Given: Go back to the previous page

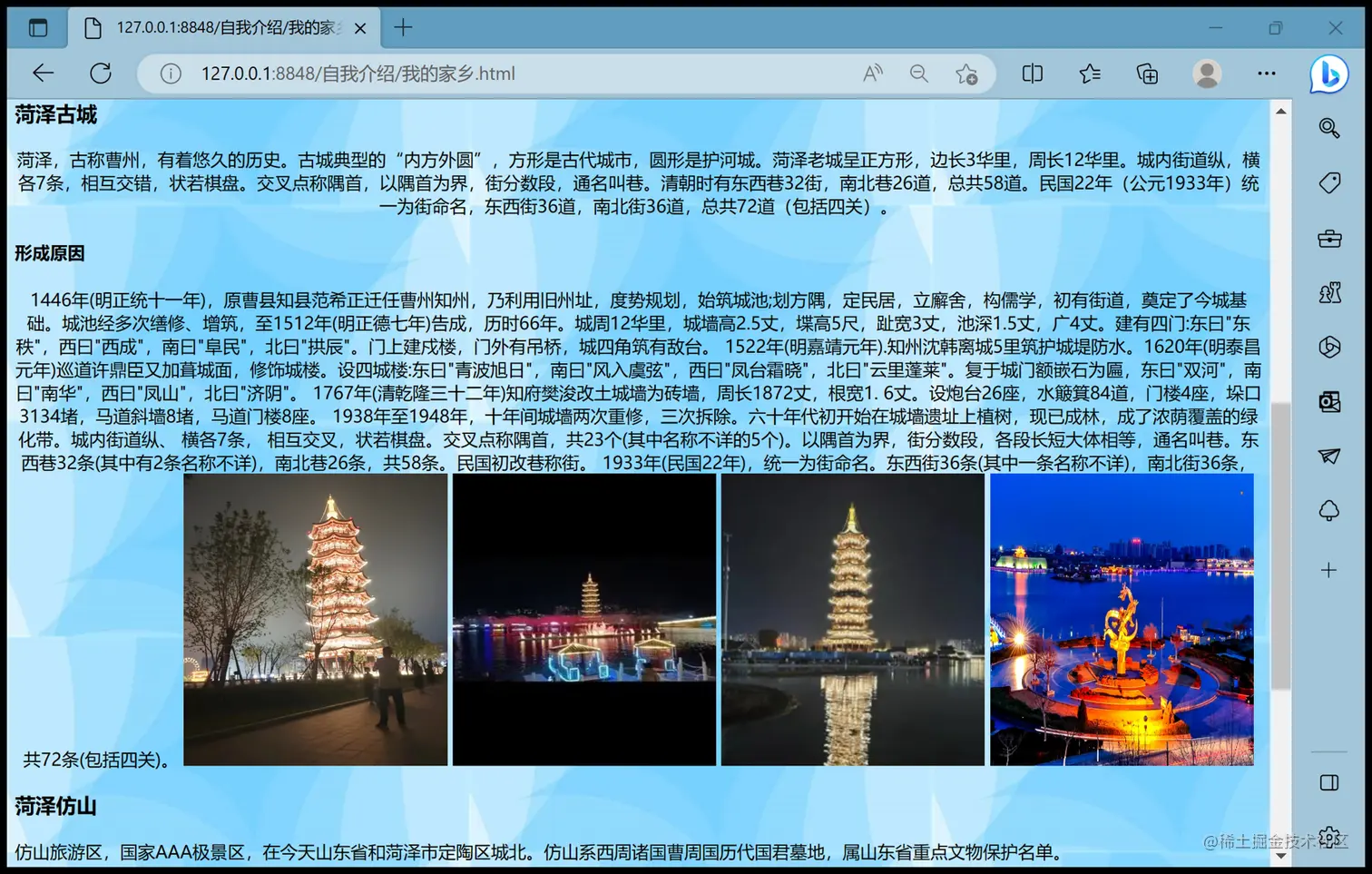Looking at the screenshot, I should [x=43, y=74].
